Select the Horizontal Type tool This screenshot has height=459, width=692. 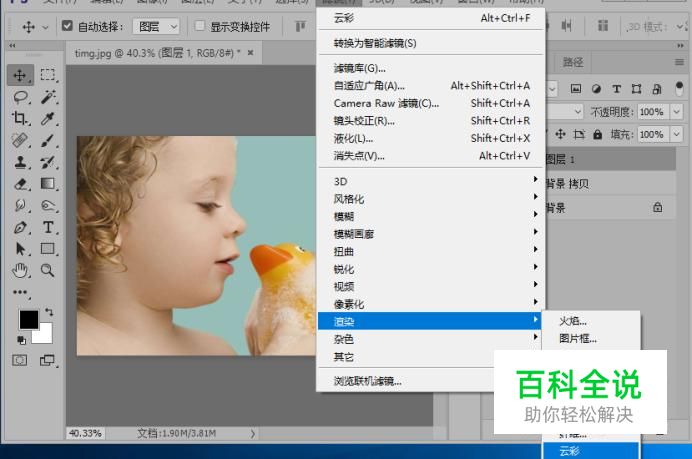click(48, 227)
